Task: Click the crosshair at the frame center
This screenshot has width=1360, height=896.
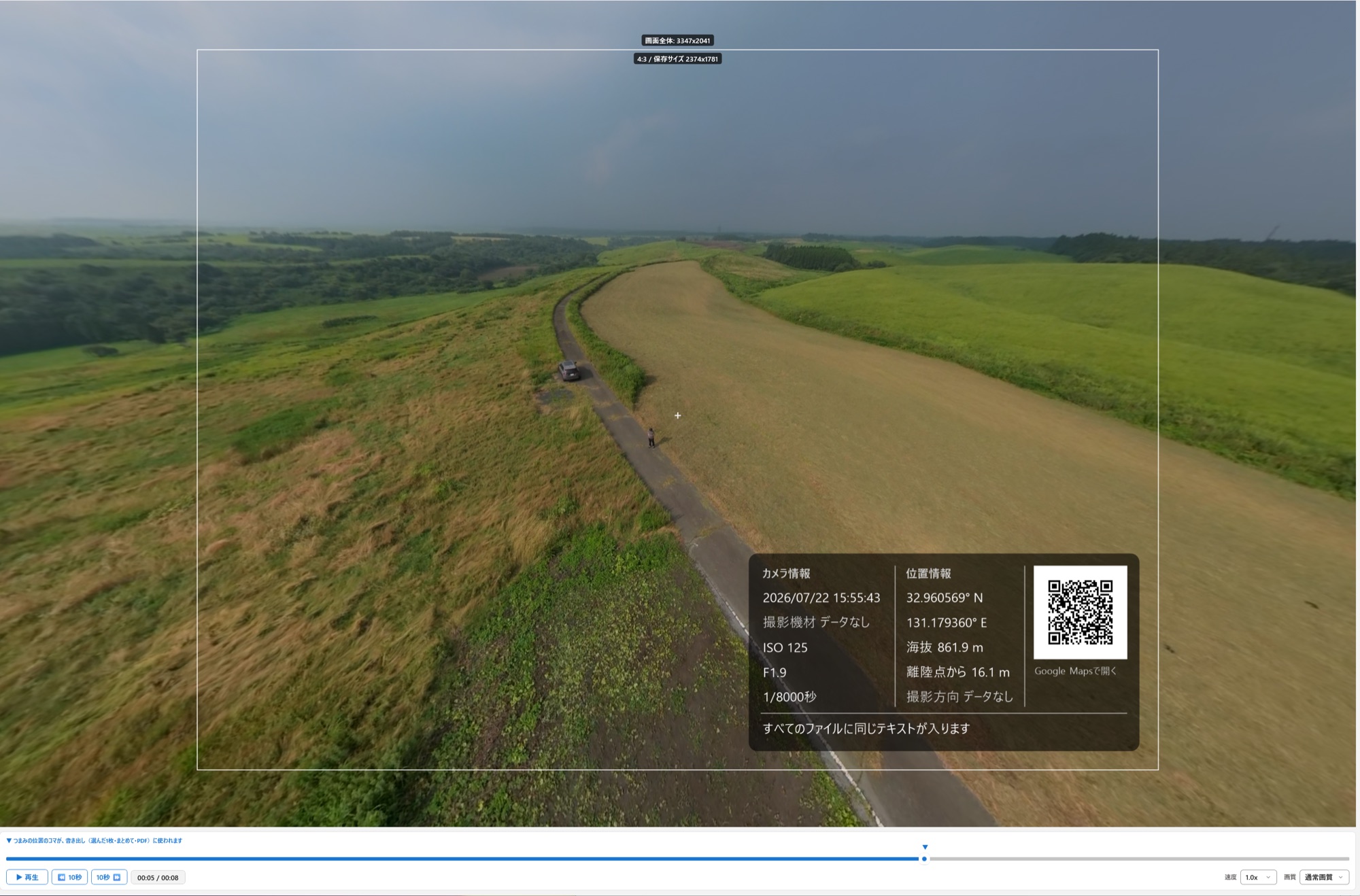Action: [x=677, y=415]
